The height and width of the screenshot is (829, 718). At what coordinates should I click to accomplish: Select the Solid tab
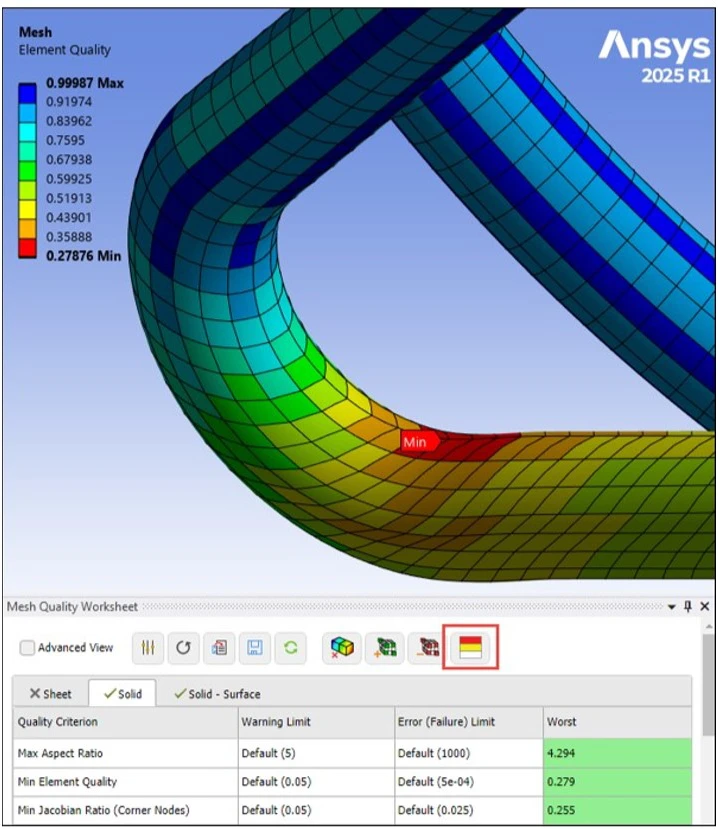tap(123, 694)
